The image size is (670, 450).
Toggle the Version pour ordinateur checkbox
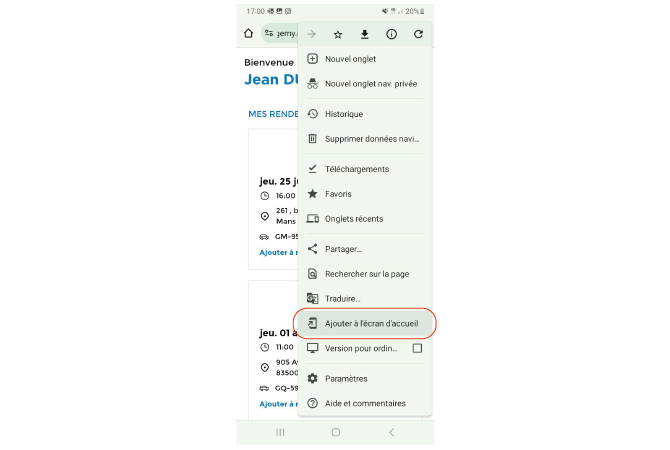417,348
